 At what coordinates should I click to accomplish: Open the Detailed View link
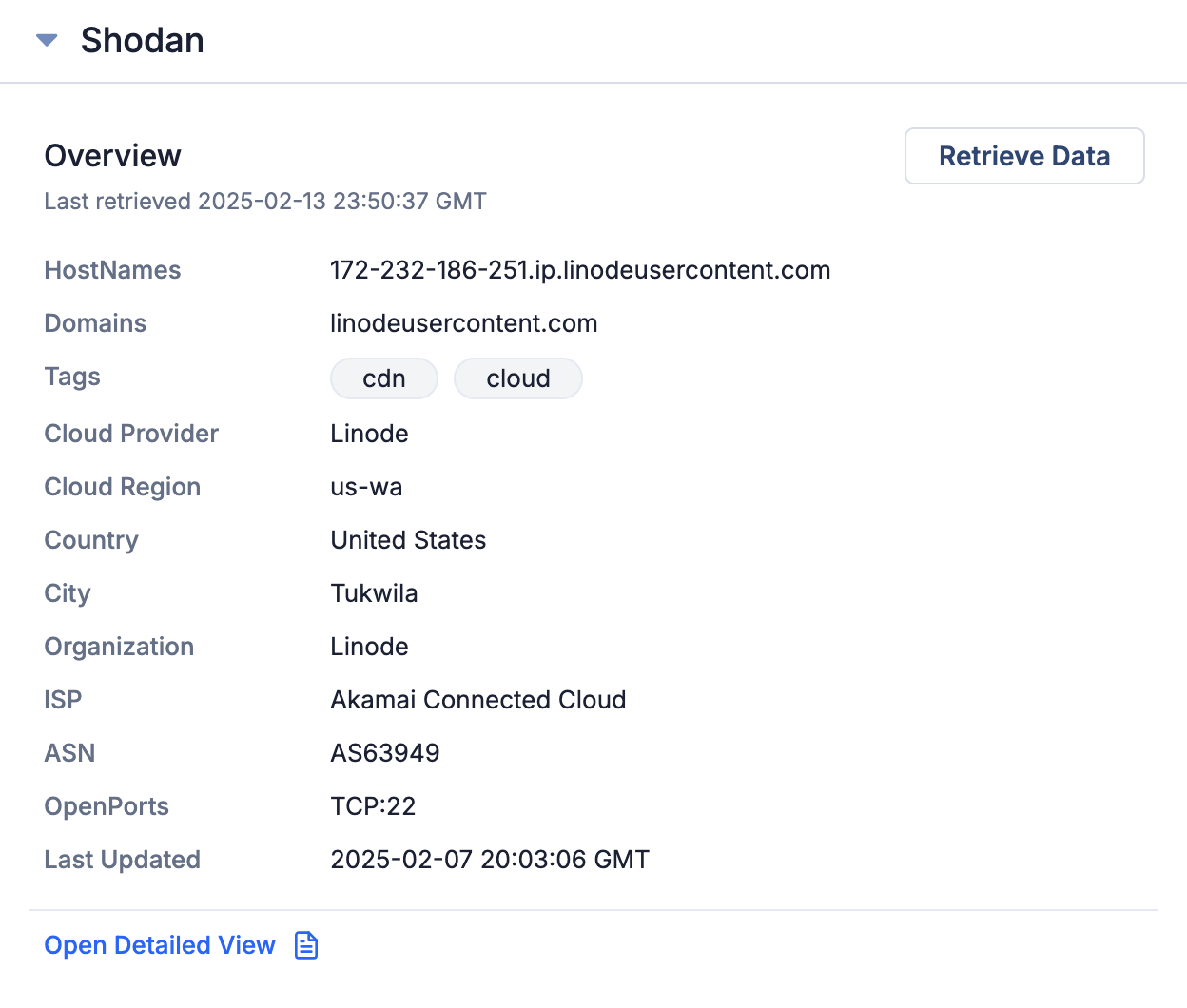point(159,944)
